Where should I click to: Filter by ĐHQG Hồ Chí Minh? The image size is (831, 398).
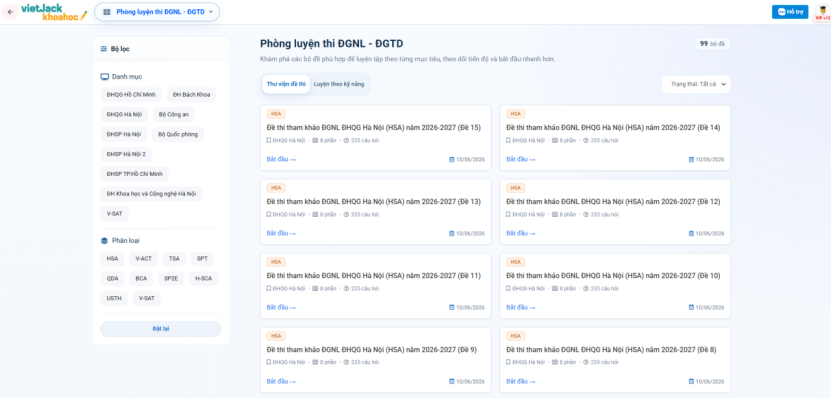coord(131,95)
